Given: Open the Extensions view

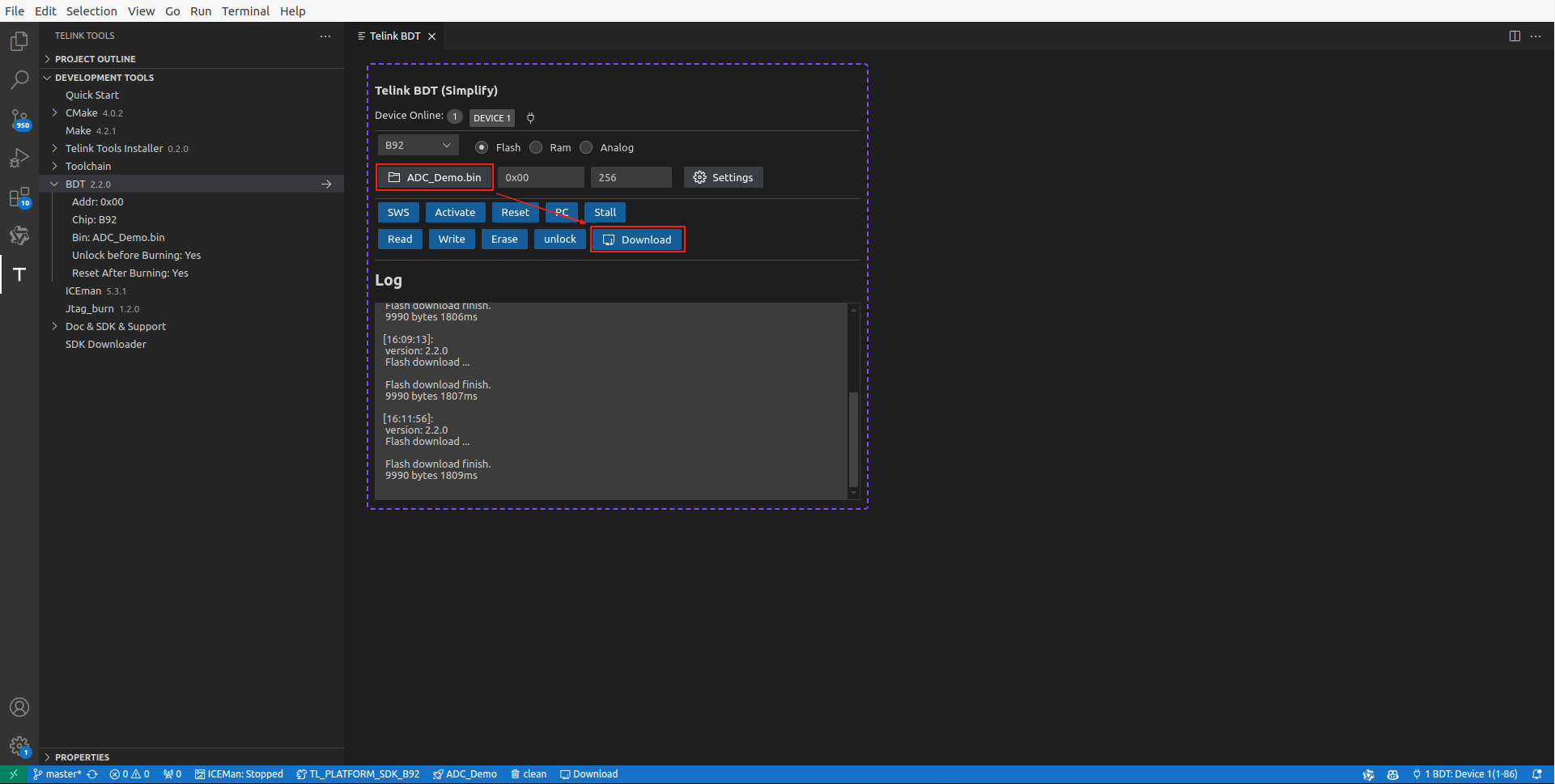Looking at the screenshot, I should pyautogui.click(x=19, y=197).
